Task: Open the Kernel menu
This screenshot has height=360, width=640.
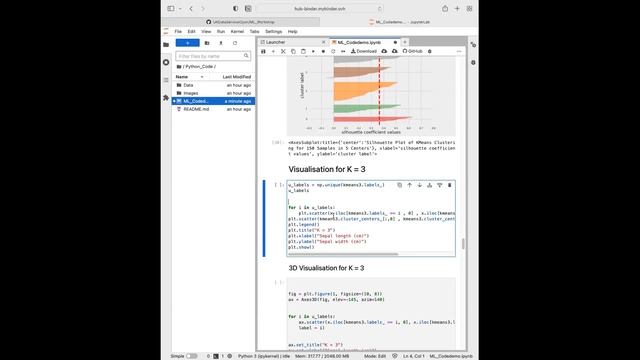Action: (237, 31)
